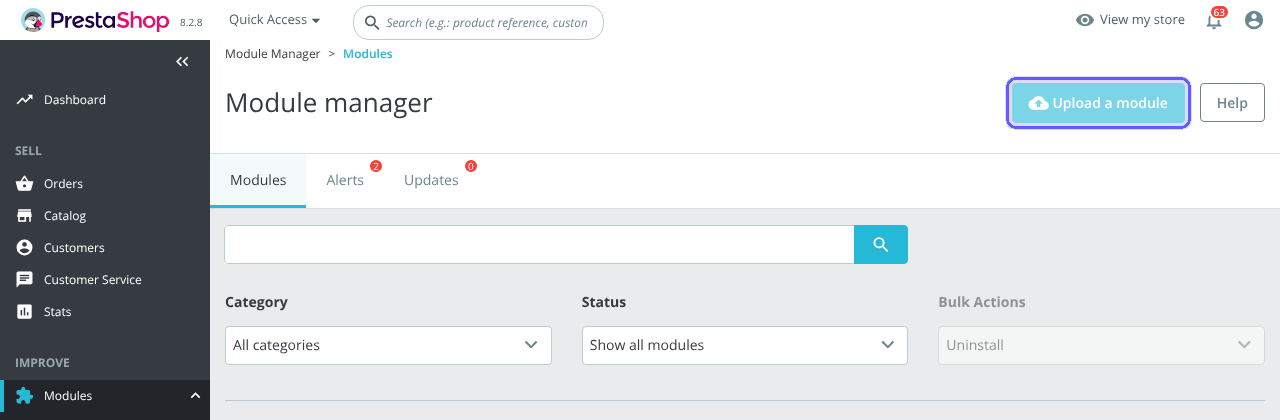Open the All categories dropdown
This screenshot has width=1280, height=420.
click(x=388, y=345)
